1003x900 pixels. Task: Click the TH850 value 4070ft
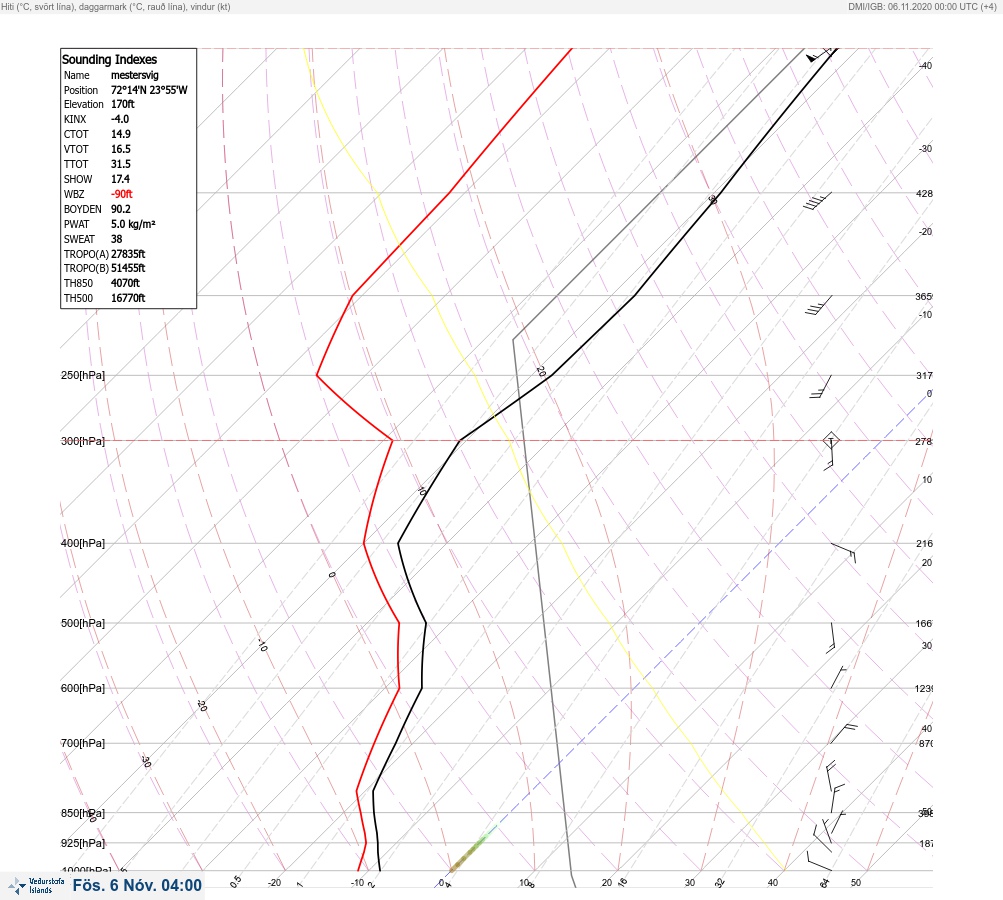[x=125, y=283]
